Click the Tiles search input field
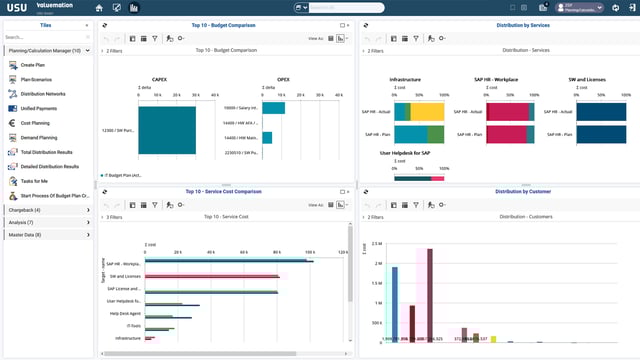640x360 pixels. click(x=46, y=37)
